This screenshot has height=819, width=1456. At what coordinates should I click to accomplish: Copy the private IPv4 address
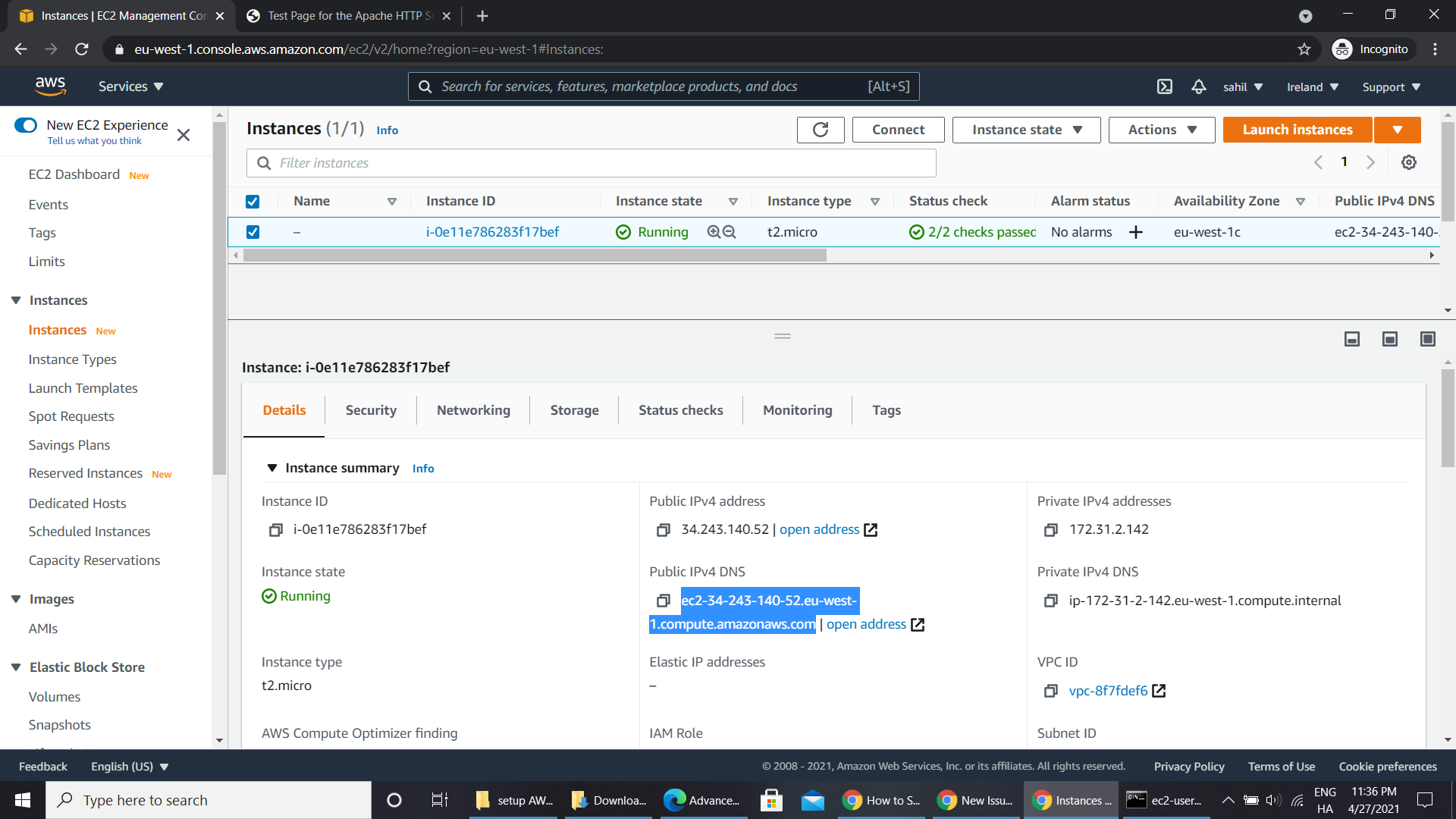coord(1050,530)
